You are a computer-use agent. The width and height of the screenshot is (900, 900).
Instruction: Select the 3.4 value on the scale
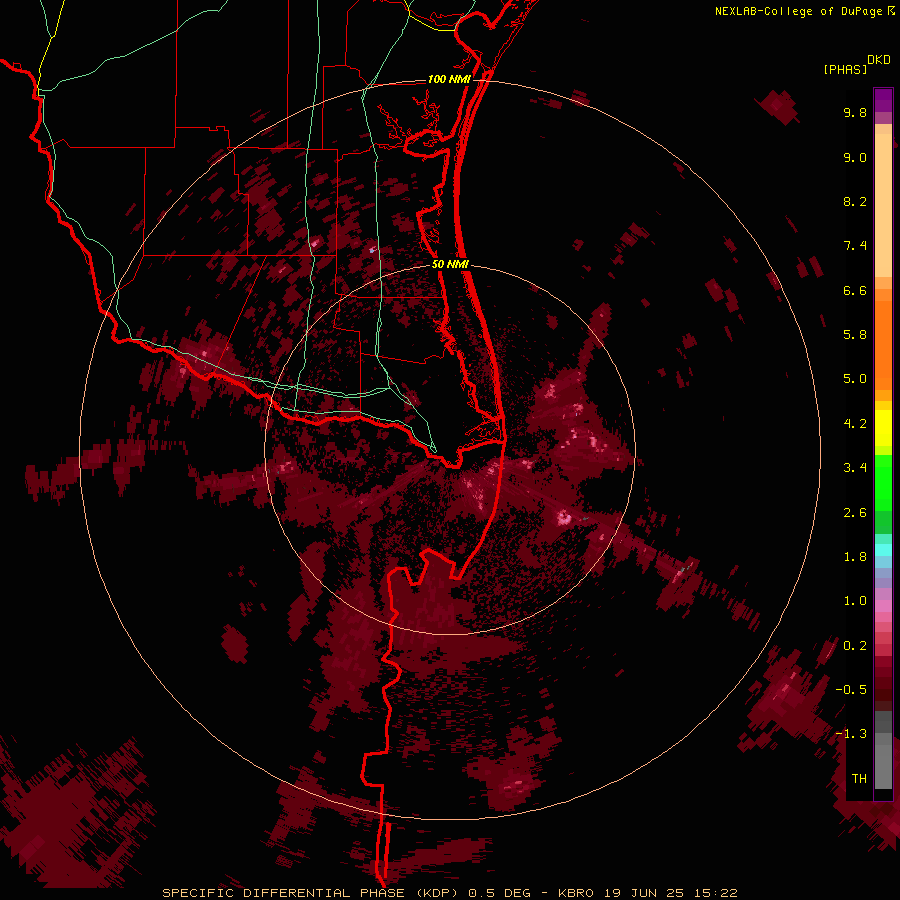pyautogui.click(x=855, y=468)
